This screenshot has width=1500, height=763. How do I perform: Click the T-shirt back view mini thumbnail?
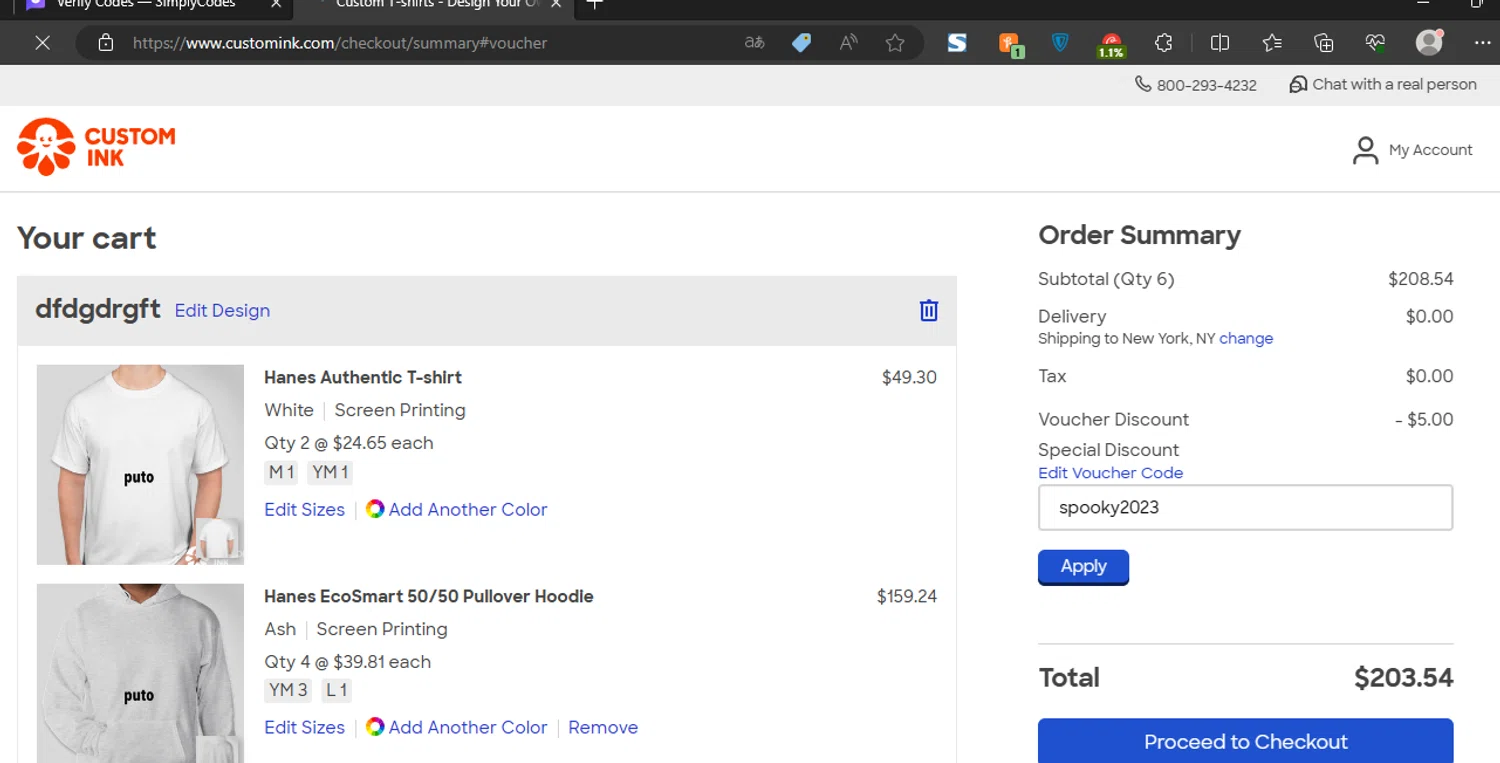click(x=217, y=539)
